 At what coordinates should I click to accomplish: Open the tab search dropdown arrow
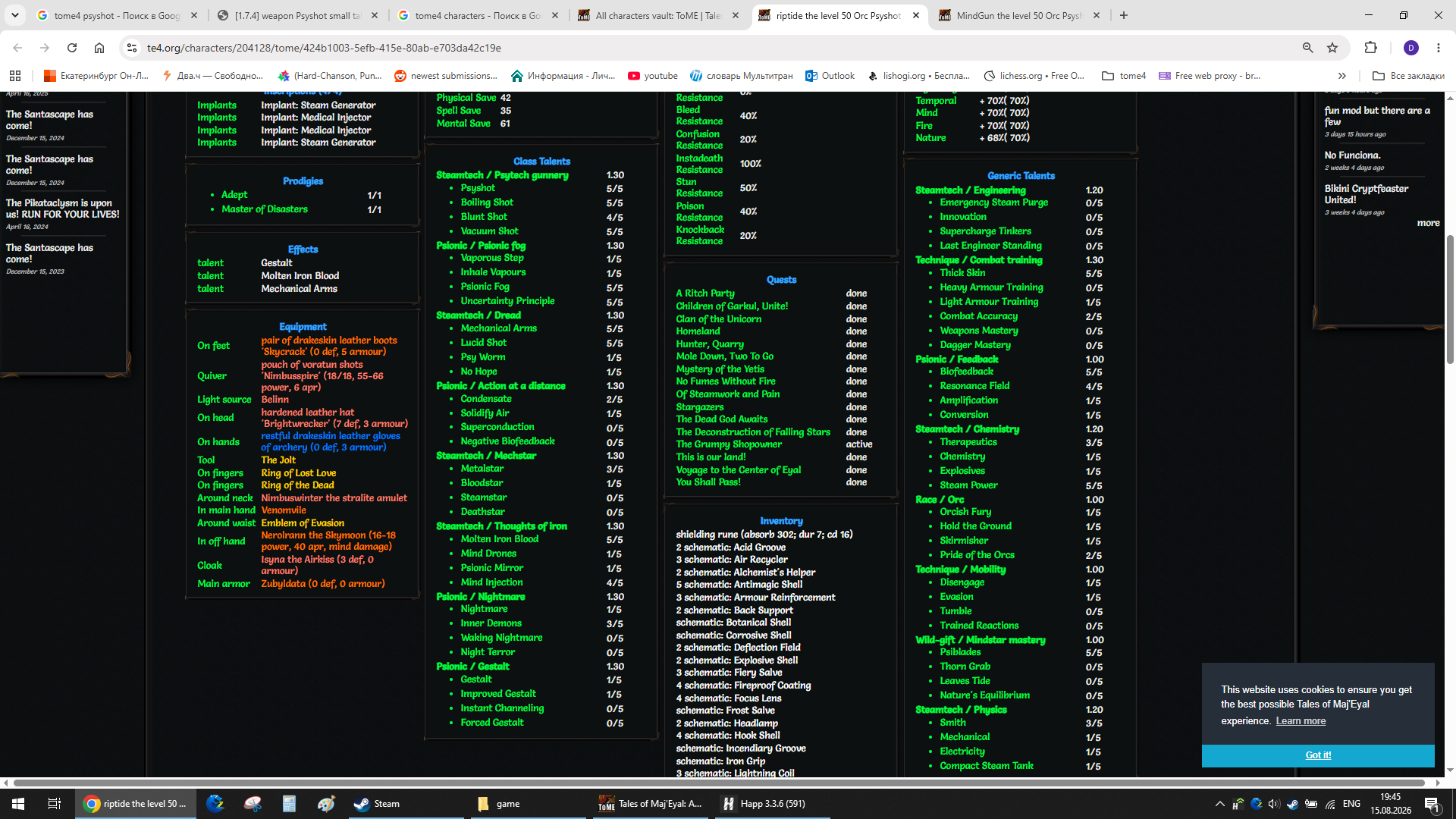pos(15,15)
